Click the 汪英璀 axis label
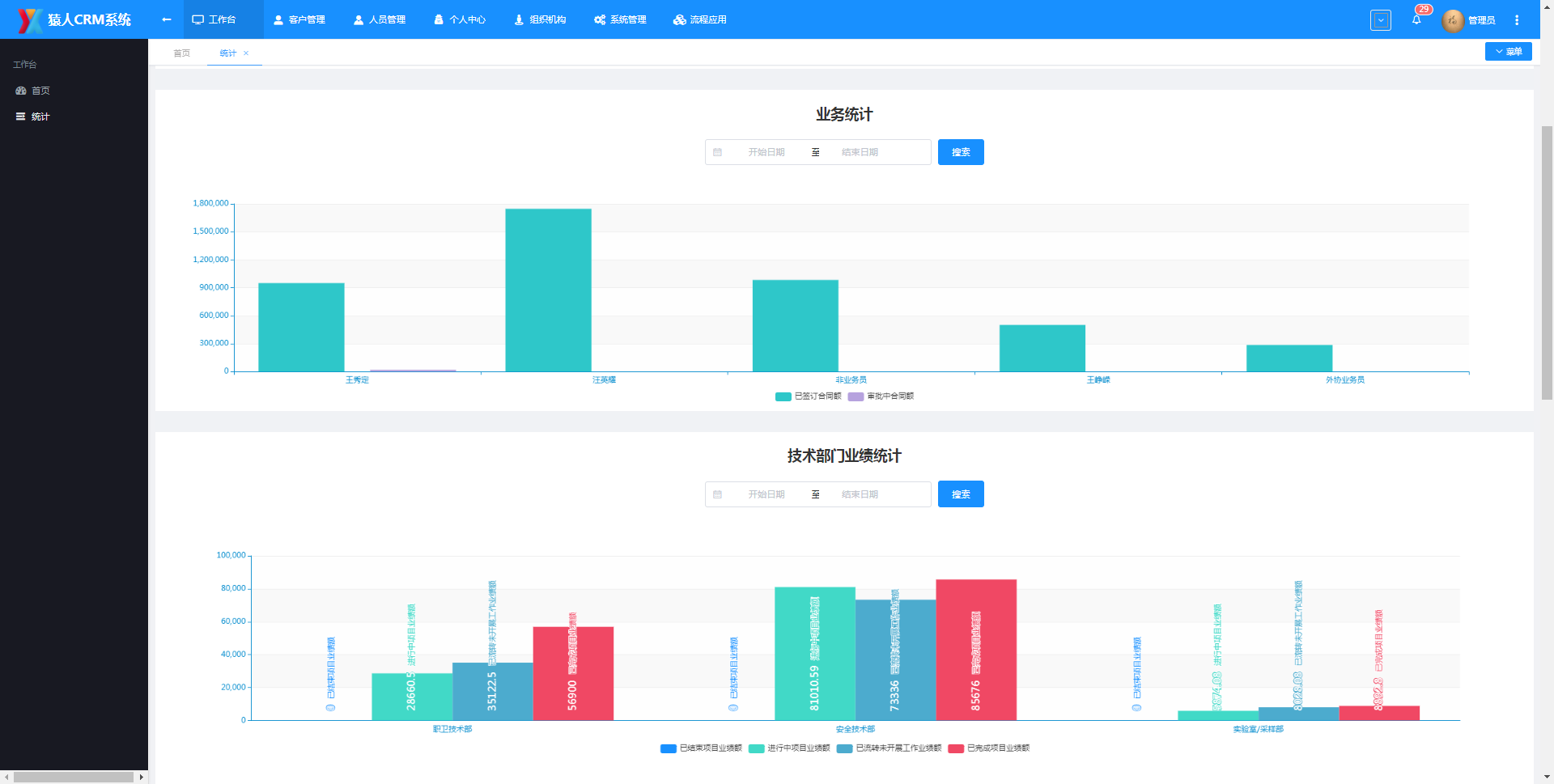 coord(604,380)
